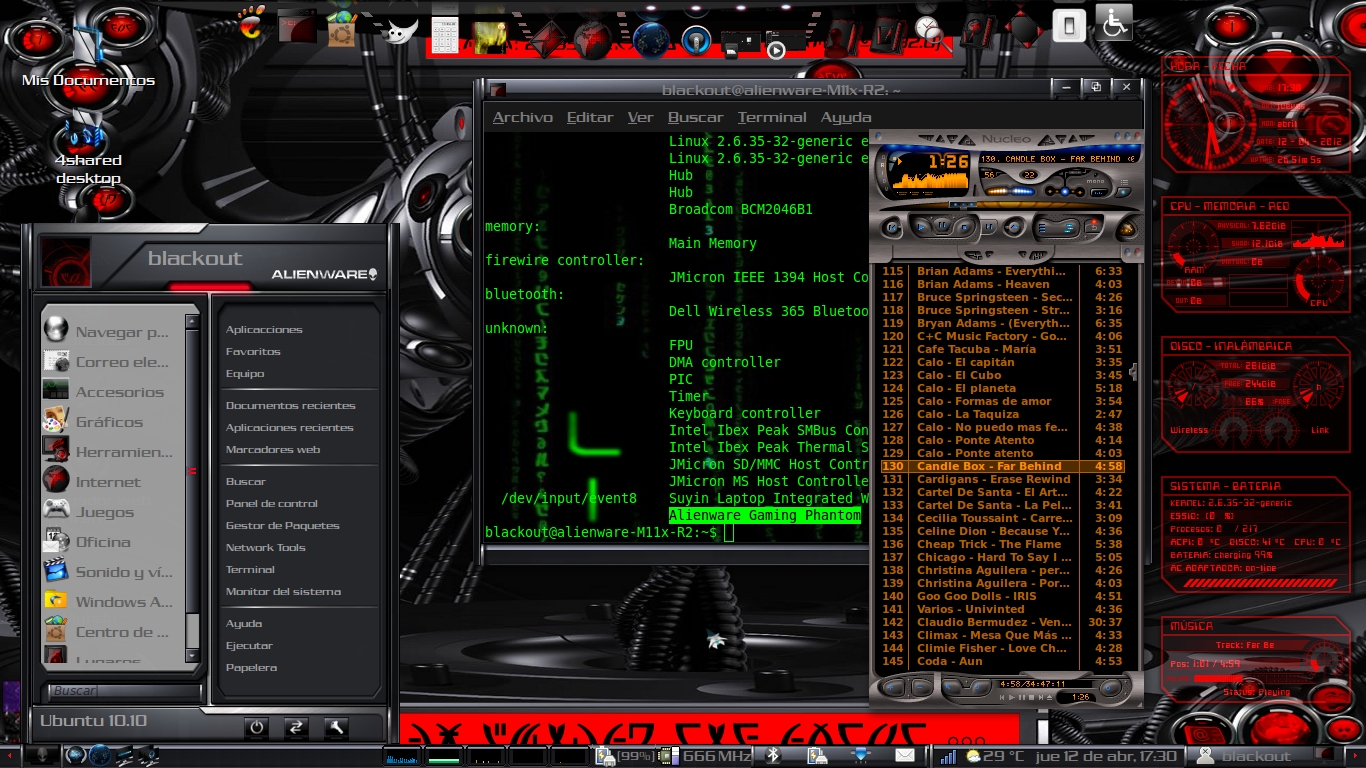
Task: Pause the Candle Box track
Action: click(942, 225)
